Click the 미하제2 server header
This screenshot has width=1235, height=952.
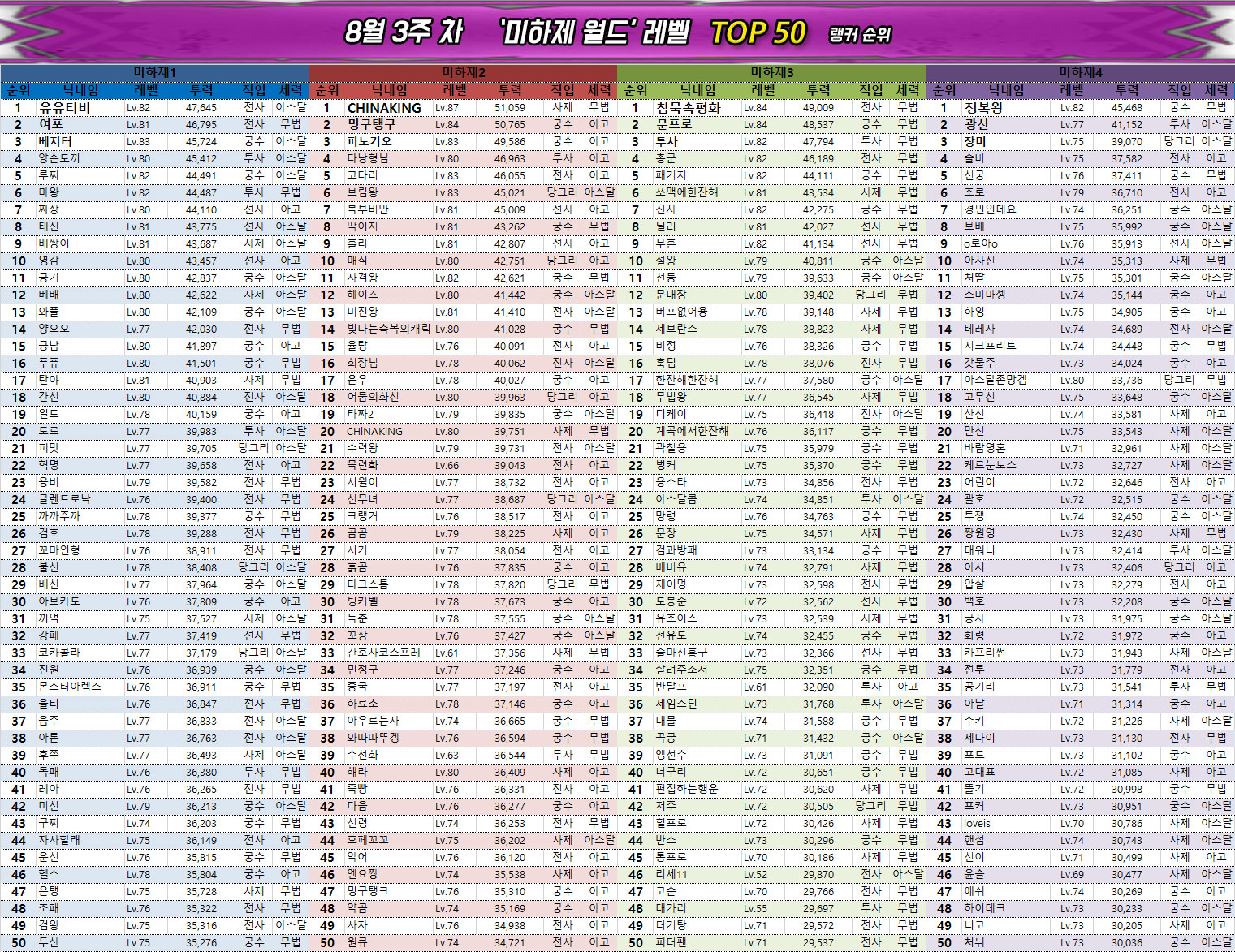point(463,72)
